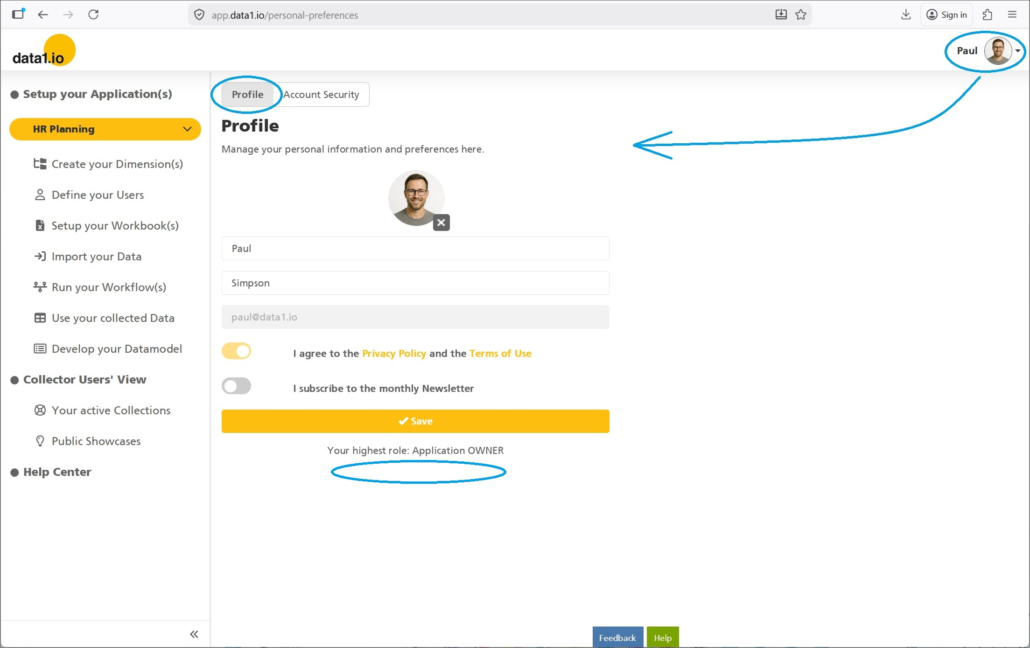Click the Define your Users person icon
The width and height of the screenshot is (1030, 648).
pyautogui.click(x=40, y=195)
